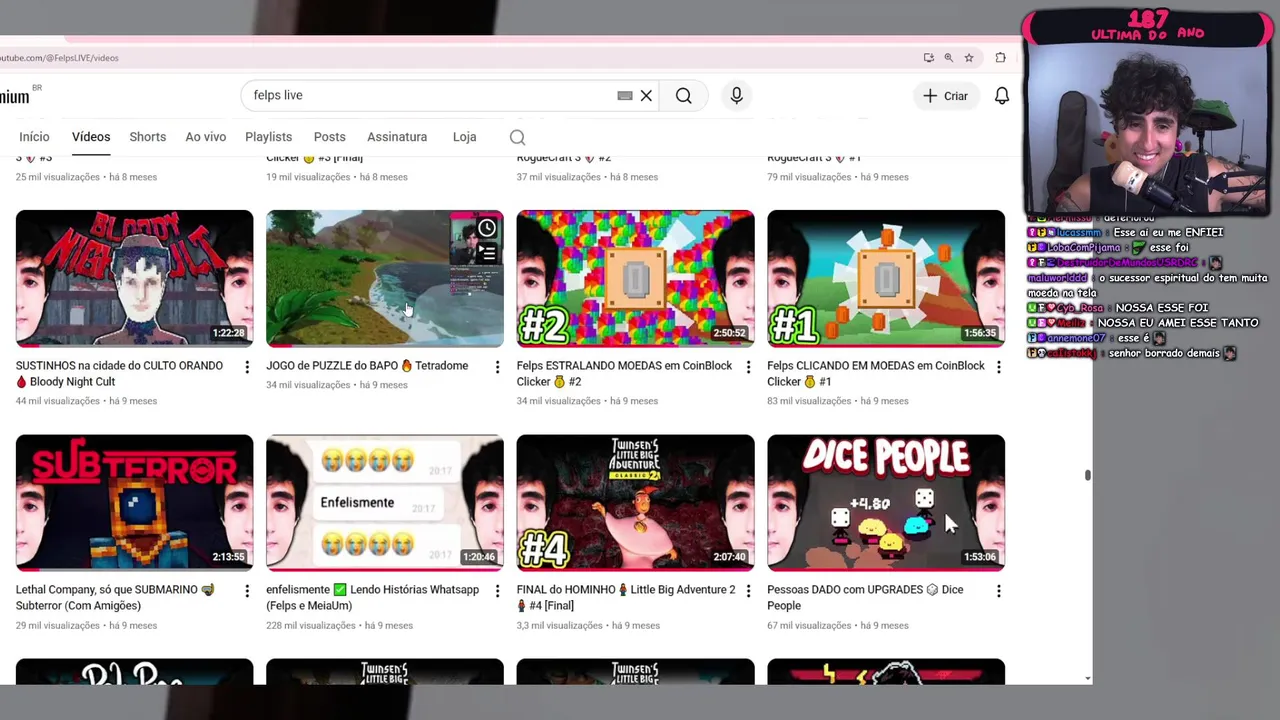
Task: Select the Vídeos tab
Action: click(x=91, y=137)
